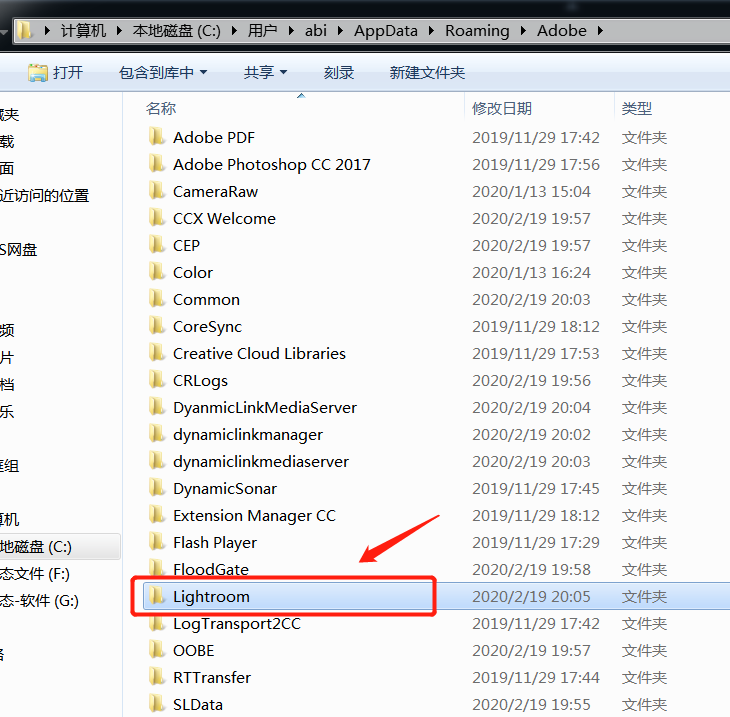This screenshot has width=730, height=717.
Task: Click the Flash Player folder icon
Action: (157, 542)
